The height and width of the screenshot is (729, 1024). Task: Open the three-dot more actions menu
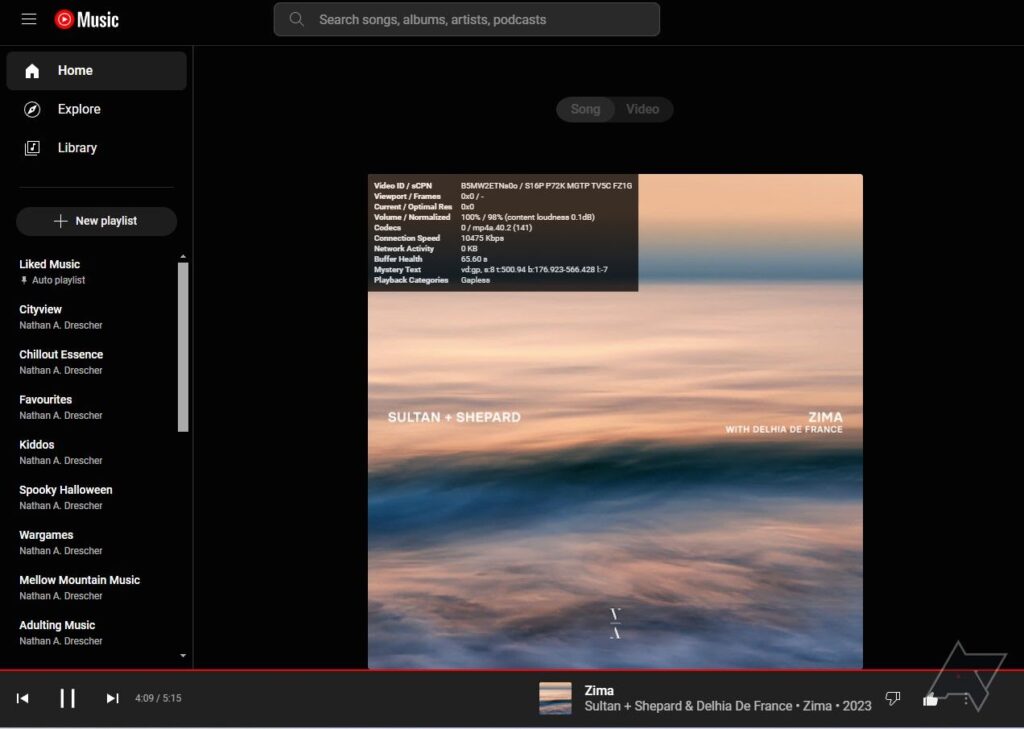coord(966,699)
